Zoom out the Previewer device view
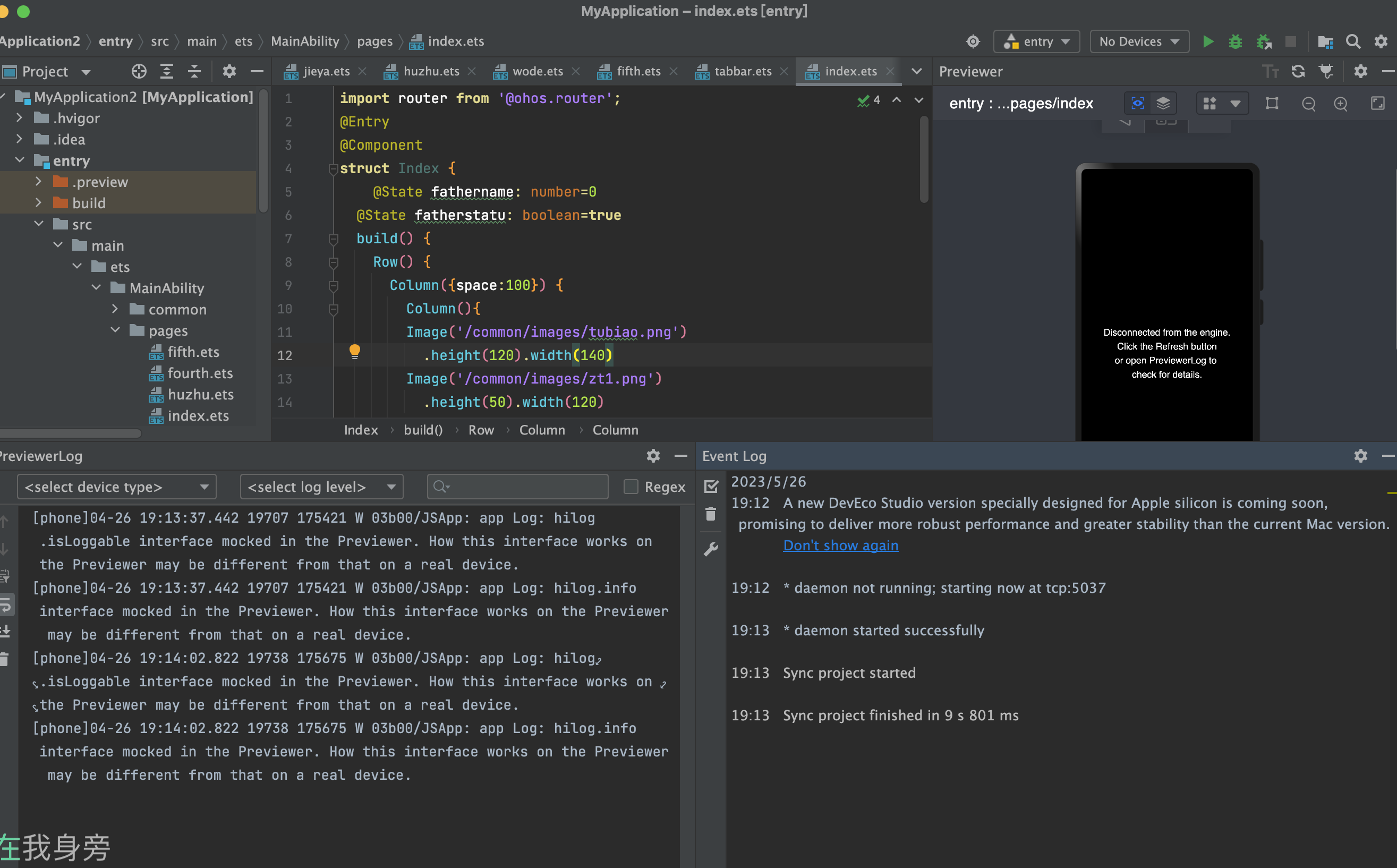 tap(1309, 104)
